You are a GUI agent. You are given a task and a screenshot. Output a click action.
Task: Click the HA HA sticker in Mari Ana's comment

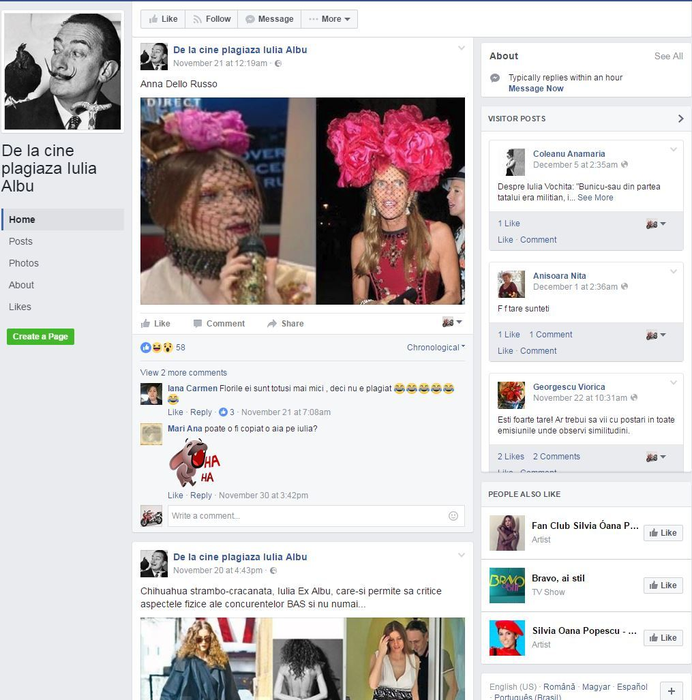click(195, 462)
